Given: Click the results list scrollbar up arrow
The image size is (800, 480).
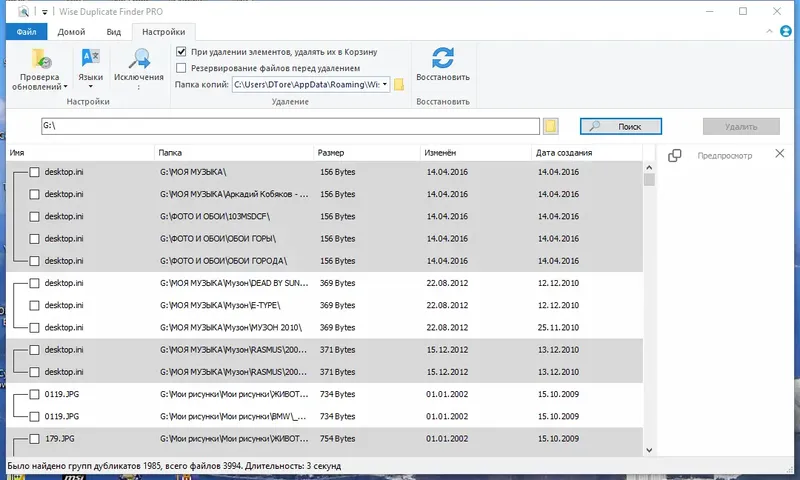Looking at the screenshot, I should [649, 167].
